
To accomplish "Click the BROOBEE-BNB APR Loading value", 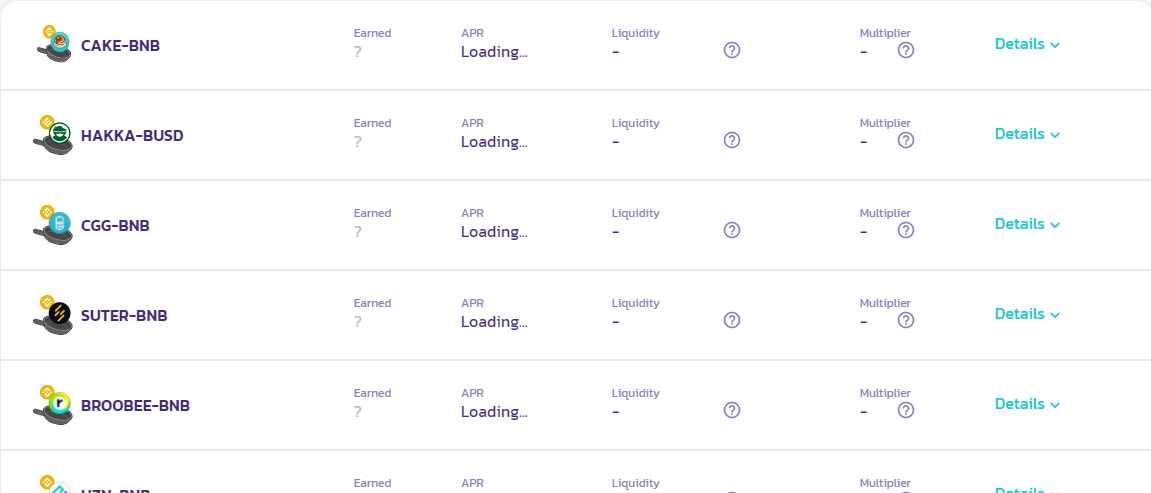I will coord(494,412).
